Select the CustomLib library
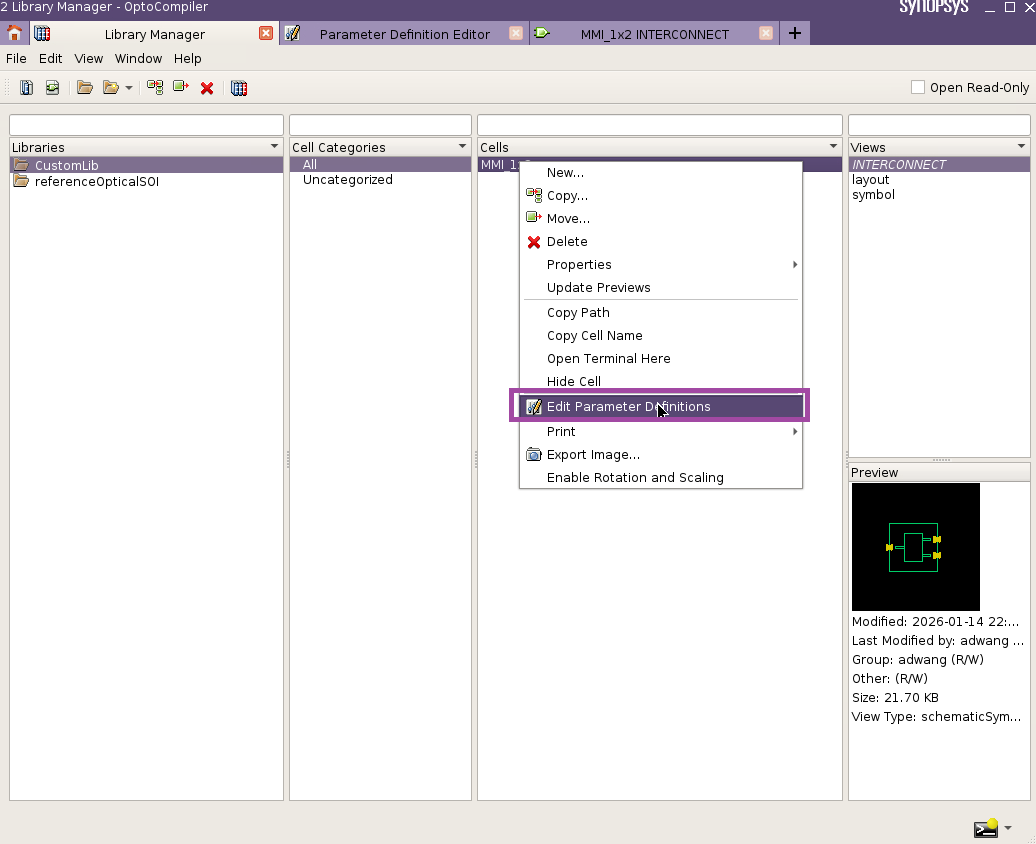Screen dimensions: 1036x844 [146, 165]
